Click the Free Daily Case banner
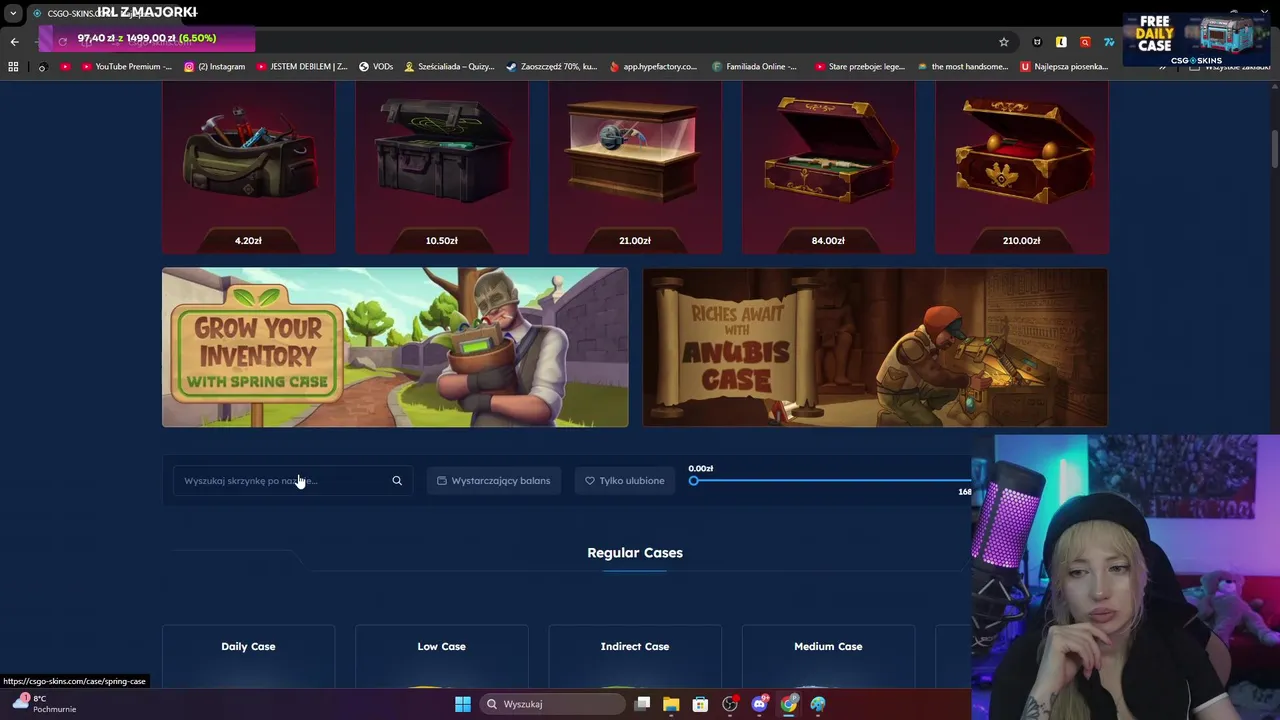This screenshot has width=1280, height=720. [1196, 40]
